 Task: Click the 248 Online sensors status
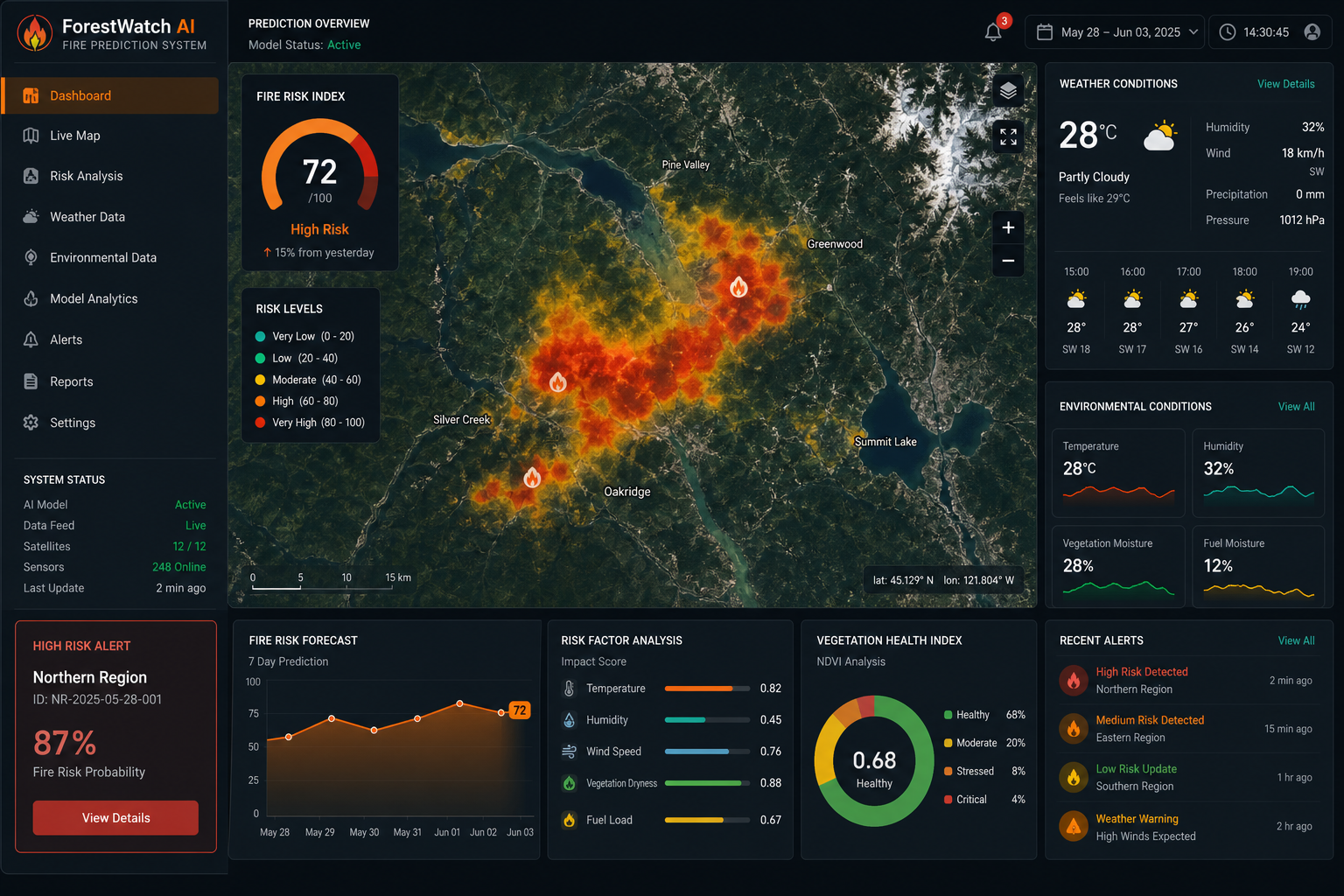pos(179,567)
